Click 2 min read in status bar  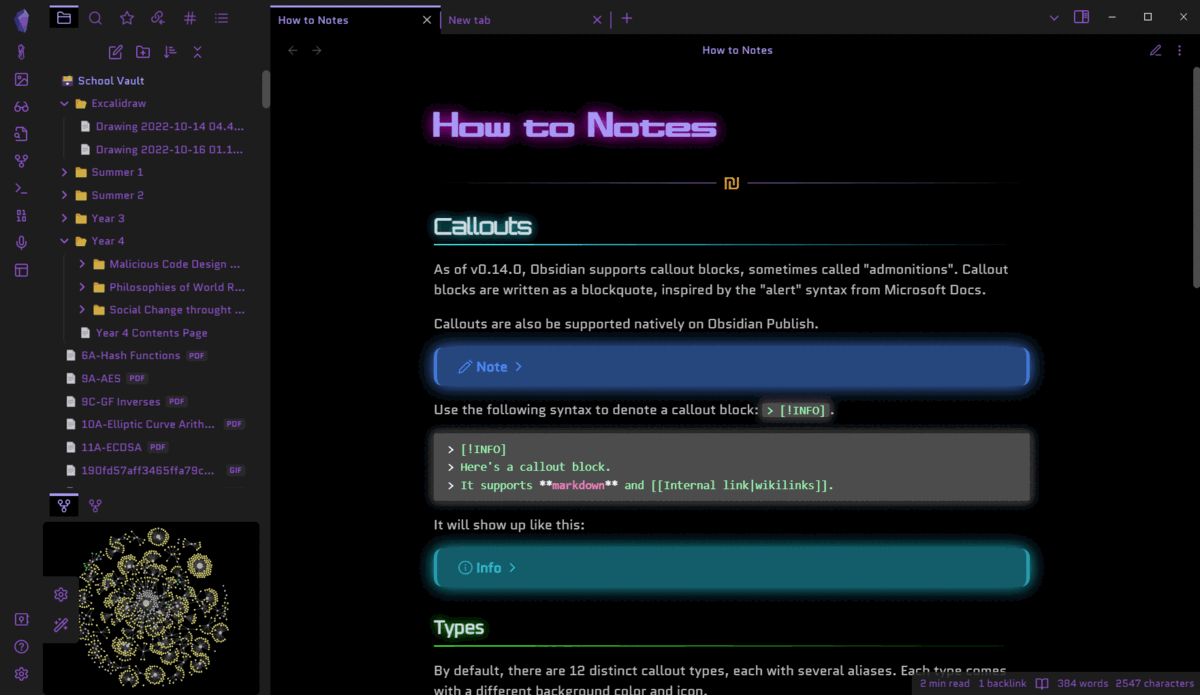click(x=945, y=684)
